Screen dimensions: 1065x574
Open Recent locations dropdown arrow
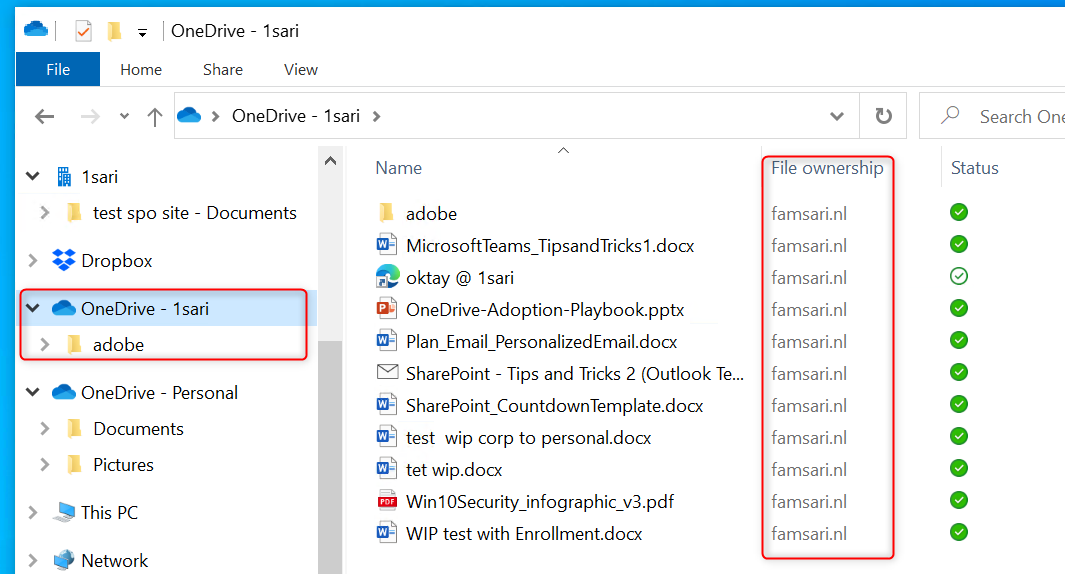click(x=124, y=116)
